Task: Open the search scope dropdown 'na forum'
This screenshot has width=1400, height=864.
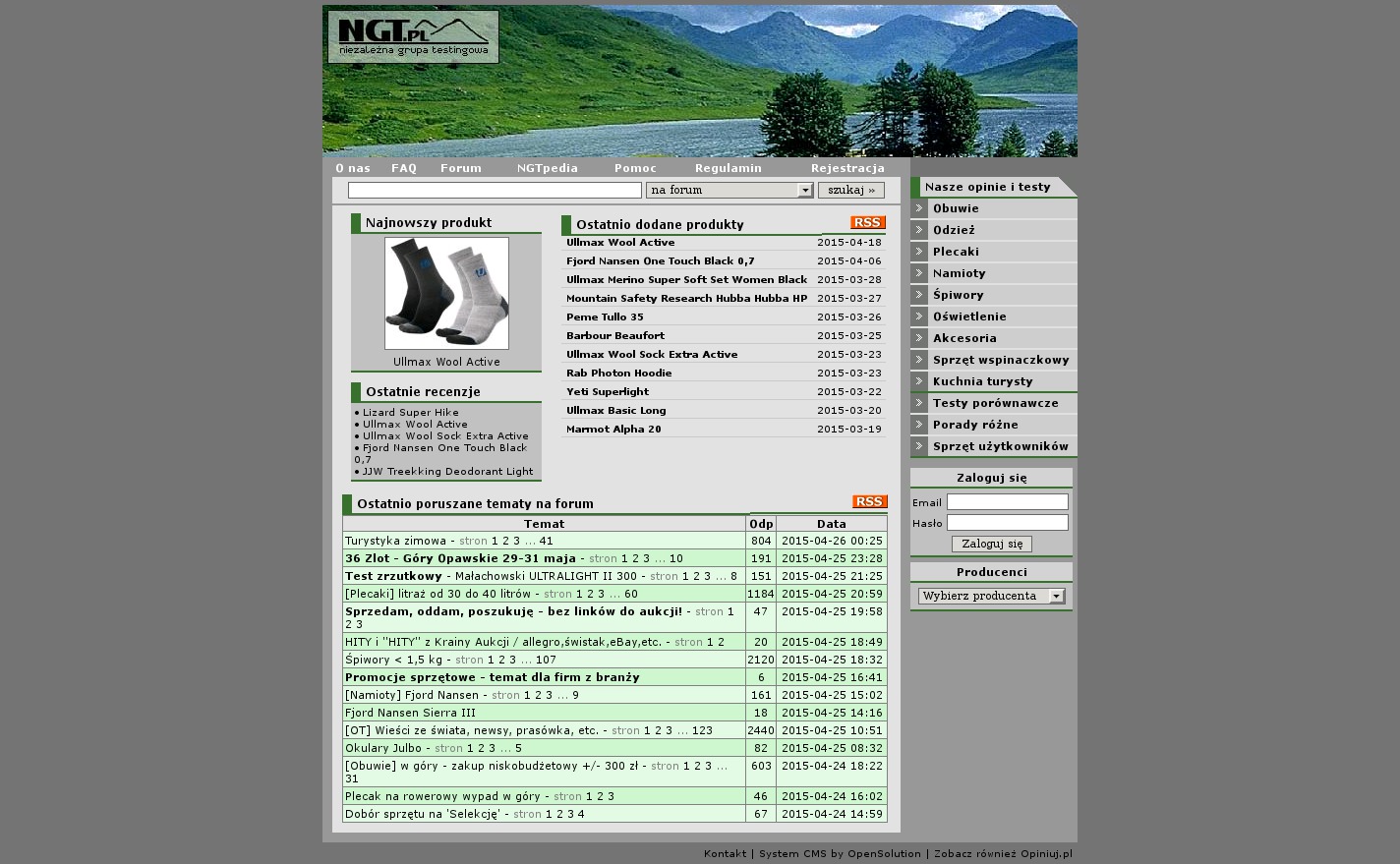Action: tap(729, 191)
